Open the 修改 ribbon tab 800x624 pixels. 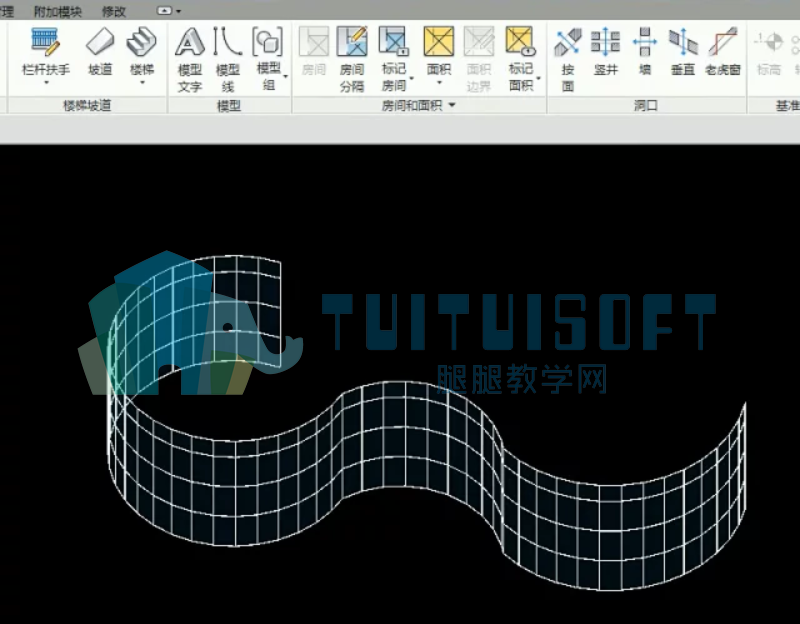(x=114, y=11)
